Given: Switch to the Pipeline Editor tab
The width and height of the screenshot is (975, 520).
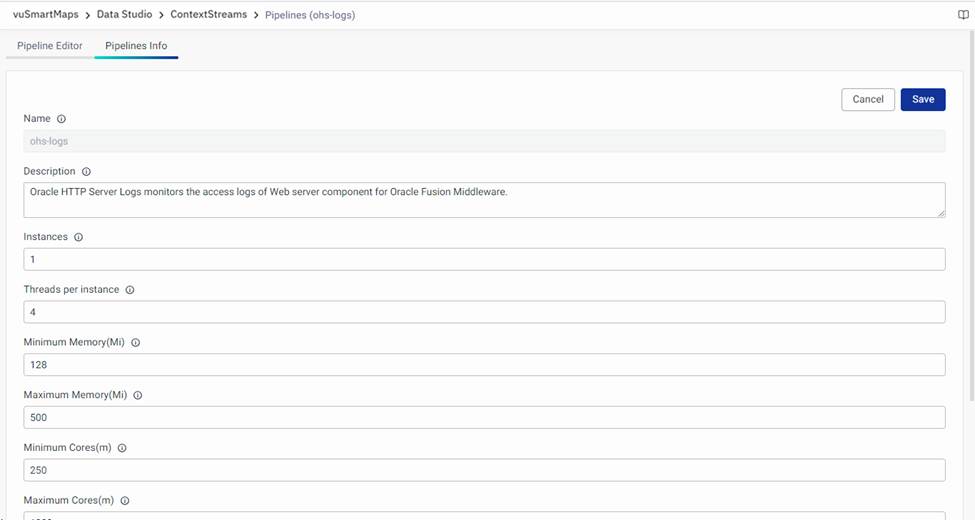Looking at the screenshot, I should click(x=50, y=46).
